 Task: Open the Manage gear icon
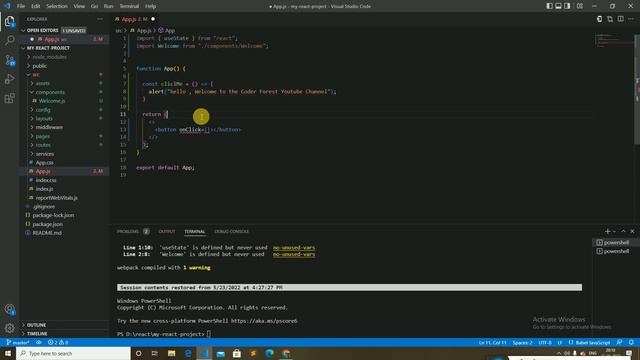pyautogui.click(x=9, y=328)
